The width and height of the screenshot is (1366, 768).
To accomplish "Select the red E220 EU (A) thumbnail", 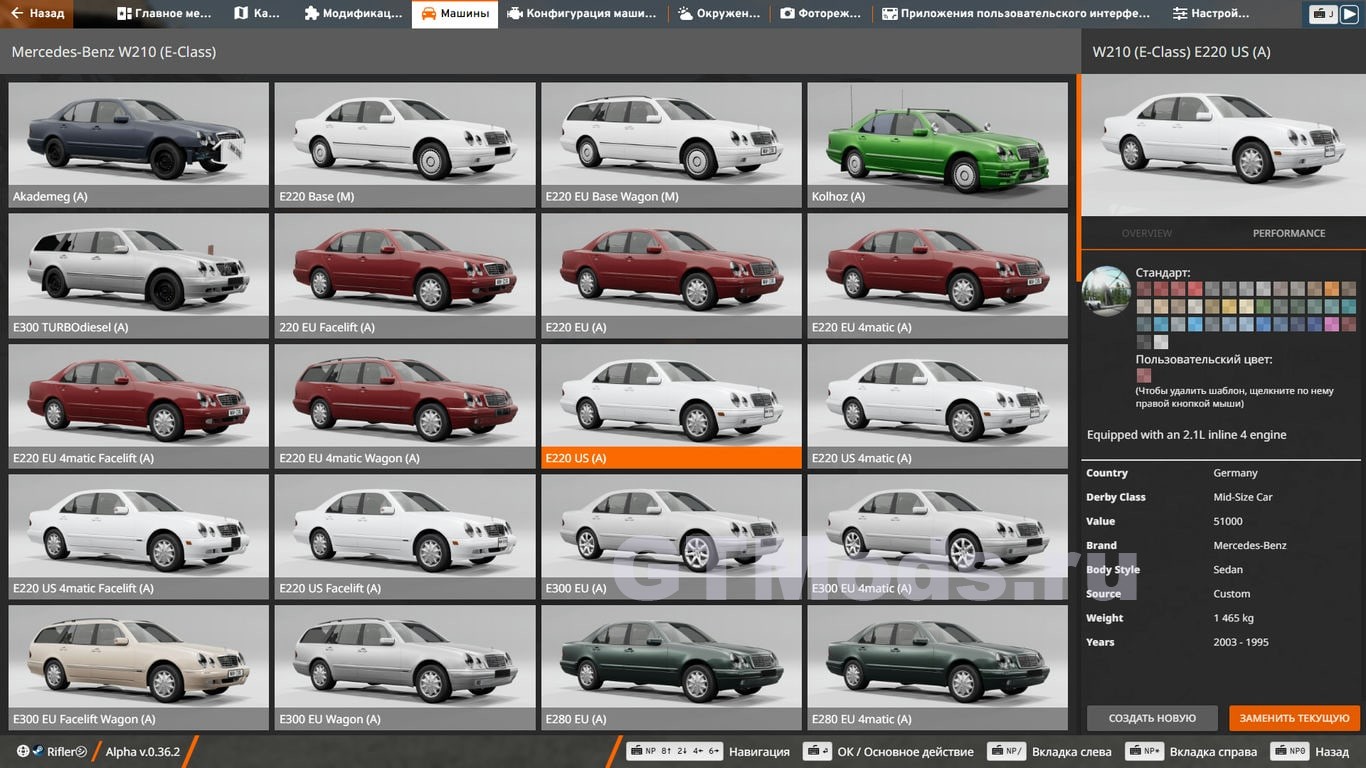I will click(671, 275).
